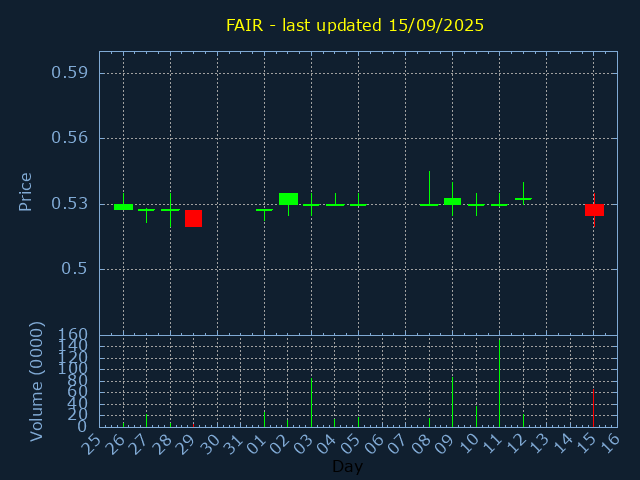Click the day 03 tick label
Image resolution: width=640 pixels, height=480 pixels.
click(302, 444)
